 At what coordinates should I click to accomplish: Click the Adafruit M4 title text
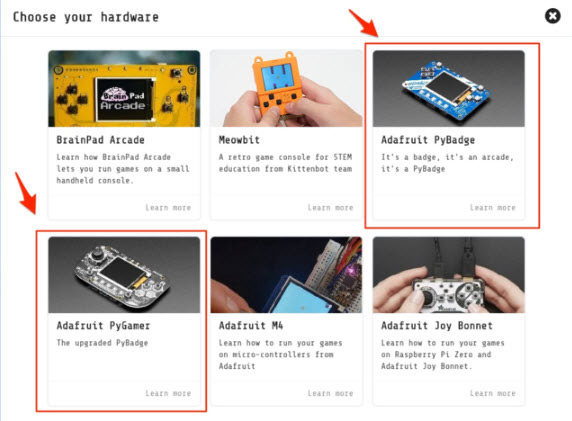pos(251,325)
